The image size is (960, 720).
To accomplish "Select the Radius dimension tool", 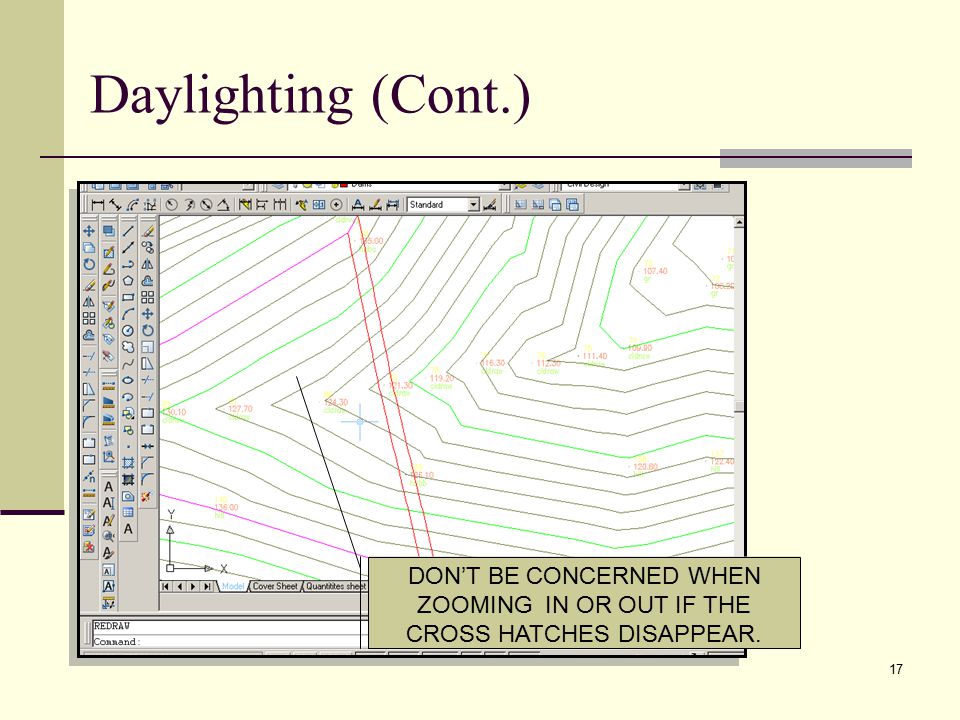I will coord(171,204).
